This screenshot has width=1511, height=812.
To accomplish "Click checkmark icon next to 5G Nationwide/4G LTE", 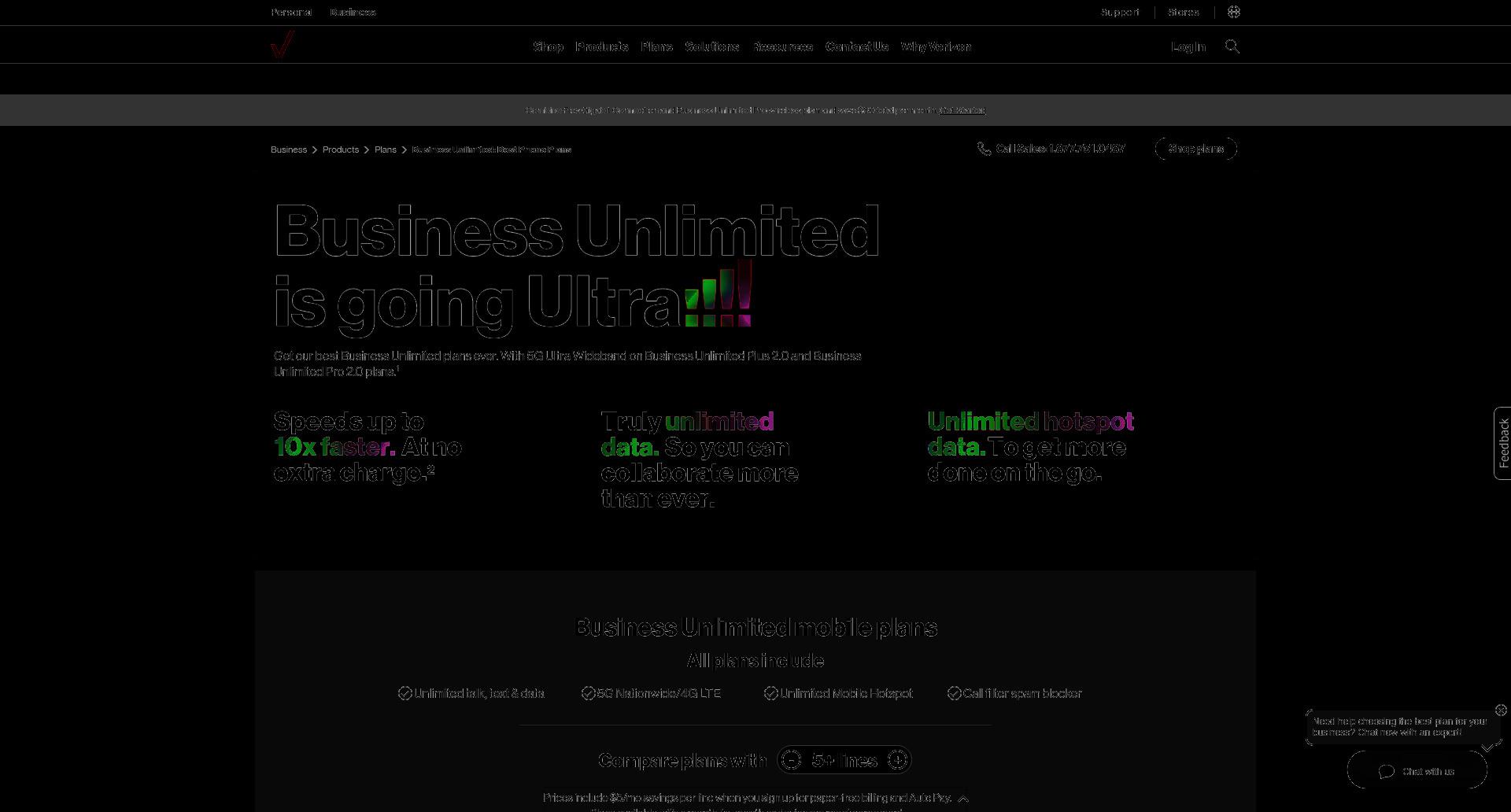I will (x=588, y=693).
